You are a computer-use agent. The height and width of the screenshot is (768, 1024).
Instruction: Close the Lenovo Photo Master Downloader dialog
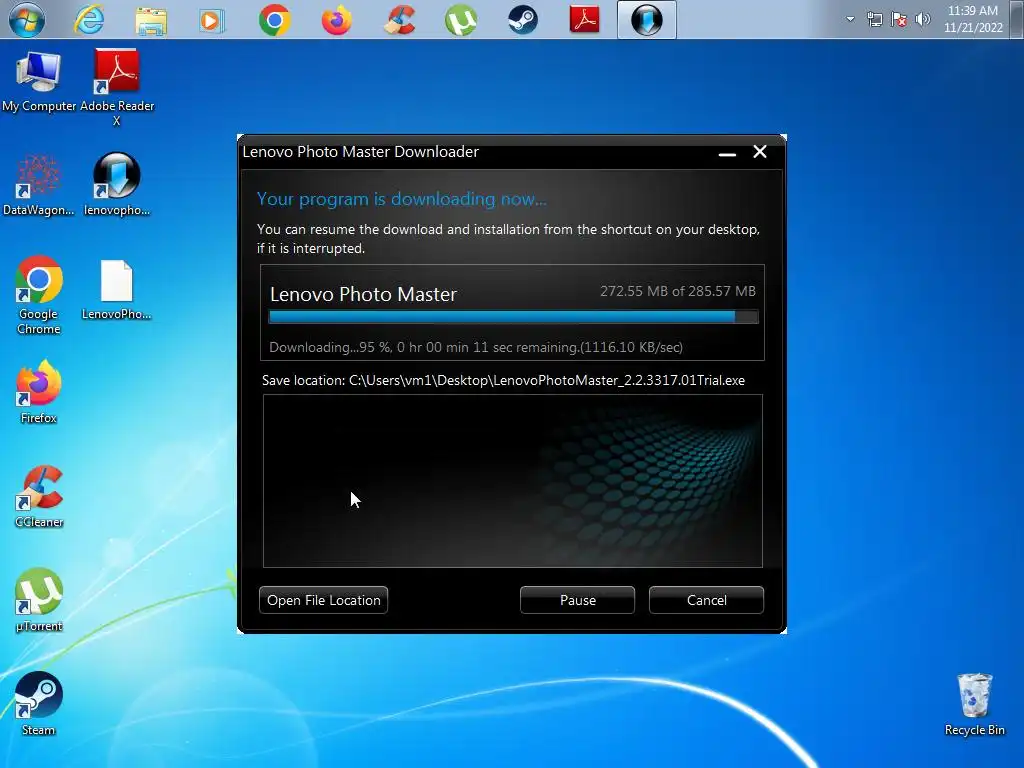pyautogui.click(x=760, y=152)
